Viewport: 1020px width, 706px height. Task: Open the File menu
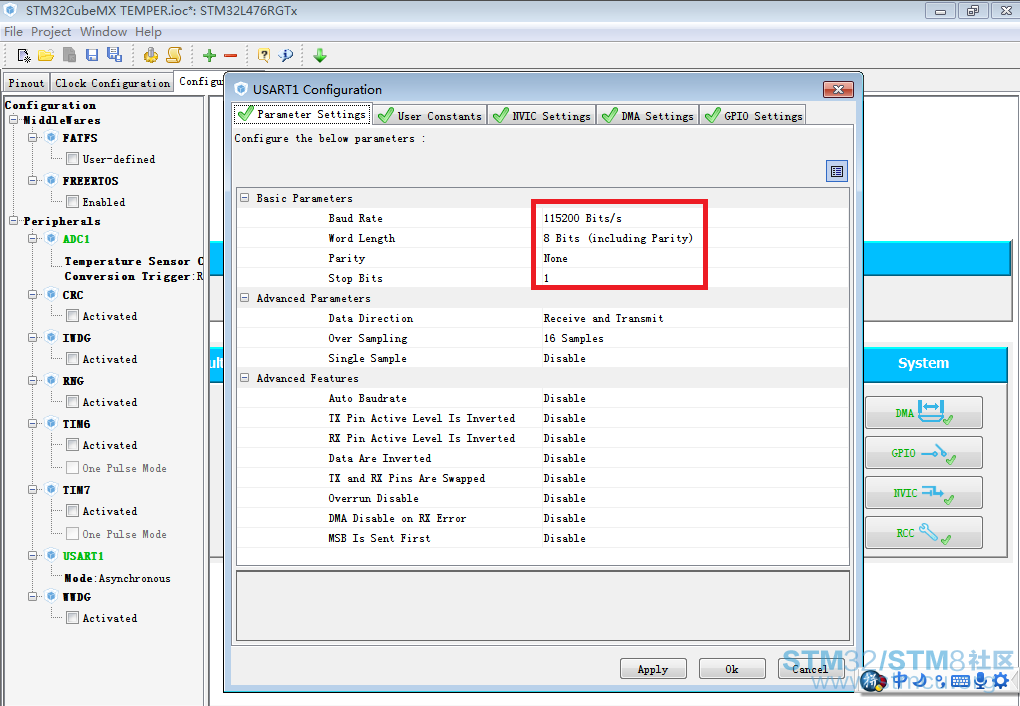pos(13,31)
